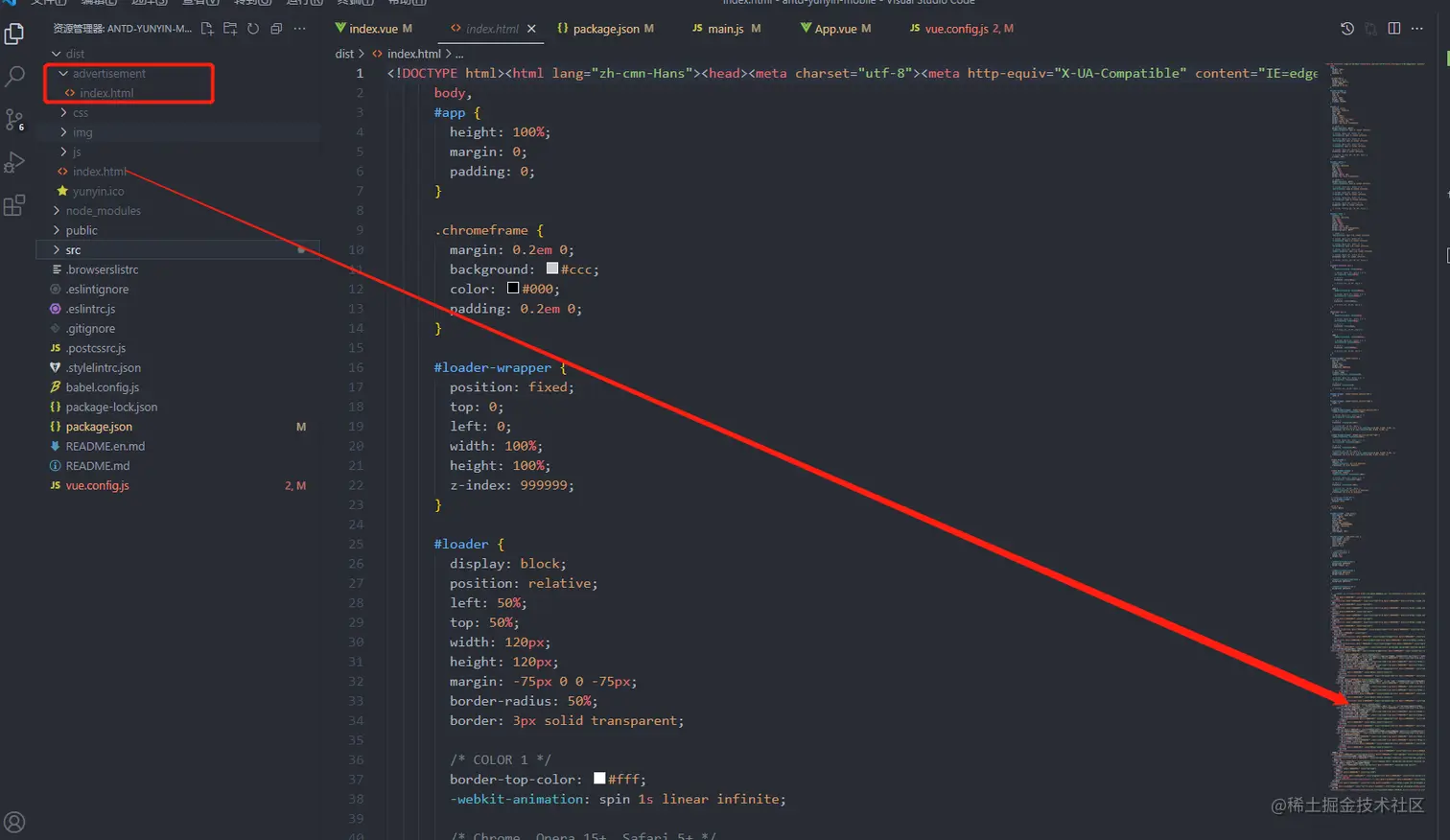Click the New Folder icon in explorer header
Image resolution: width=1450 pixels, height=840 pixels.
click(x=230, y=29)
